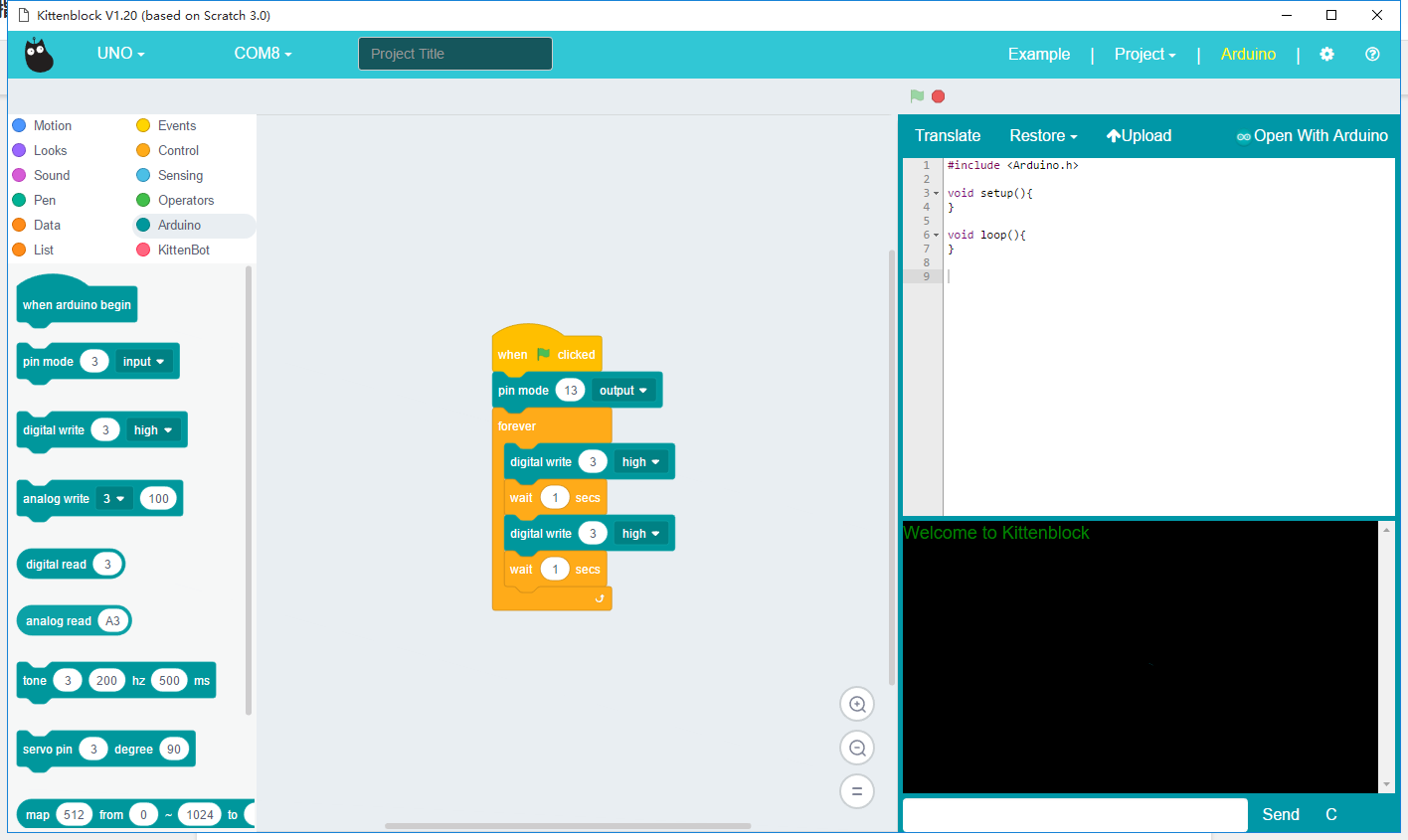Click code line '#include <Arduino.h>'

1013,166
